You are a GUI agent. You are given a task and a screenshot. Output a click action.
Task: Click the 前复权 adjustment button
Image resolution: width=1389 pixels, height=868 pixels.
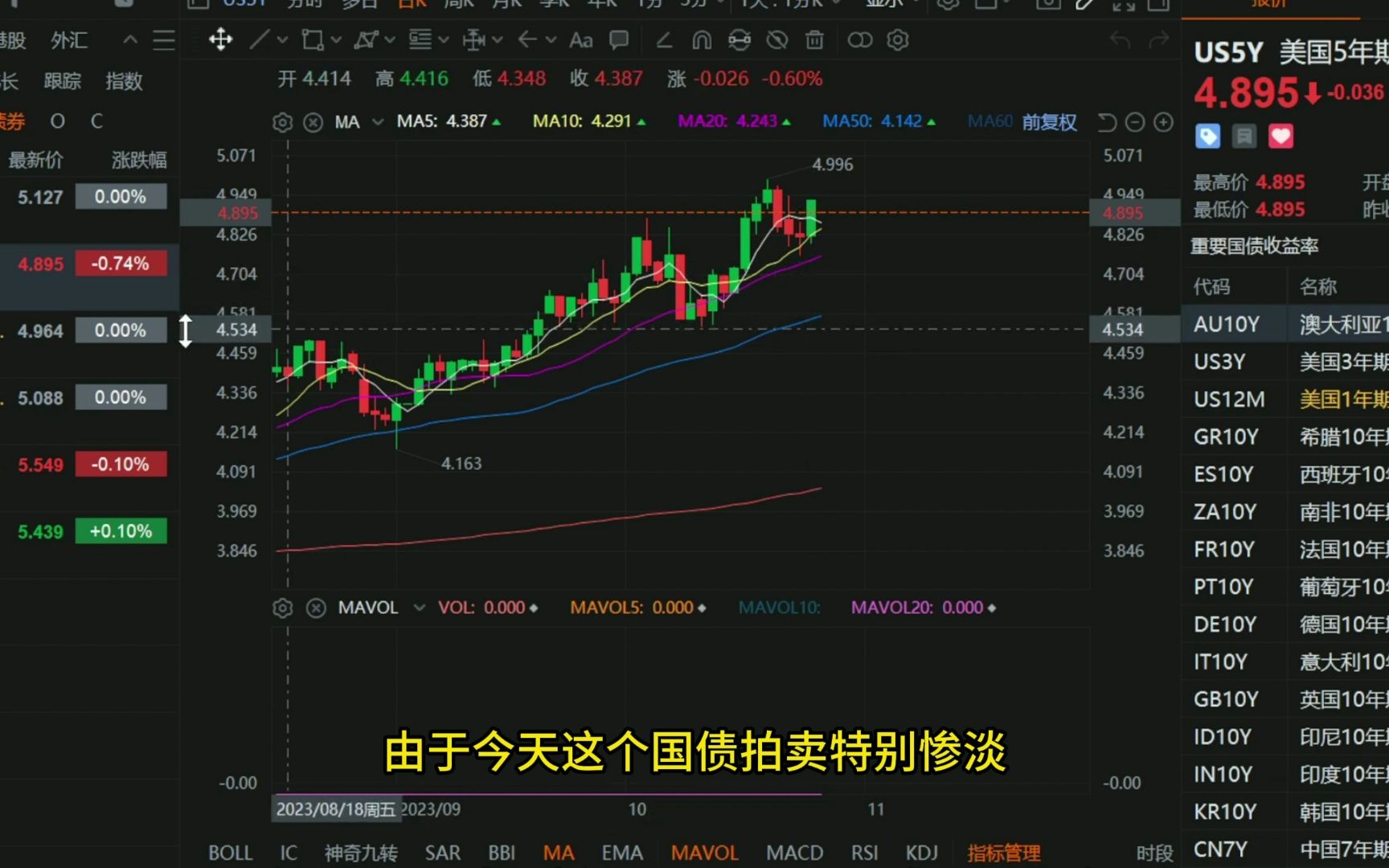[x=1049, y=122]
